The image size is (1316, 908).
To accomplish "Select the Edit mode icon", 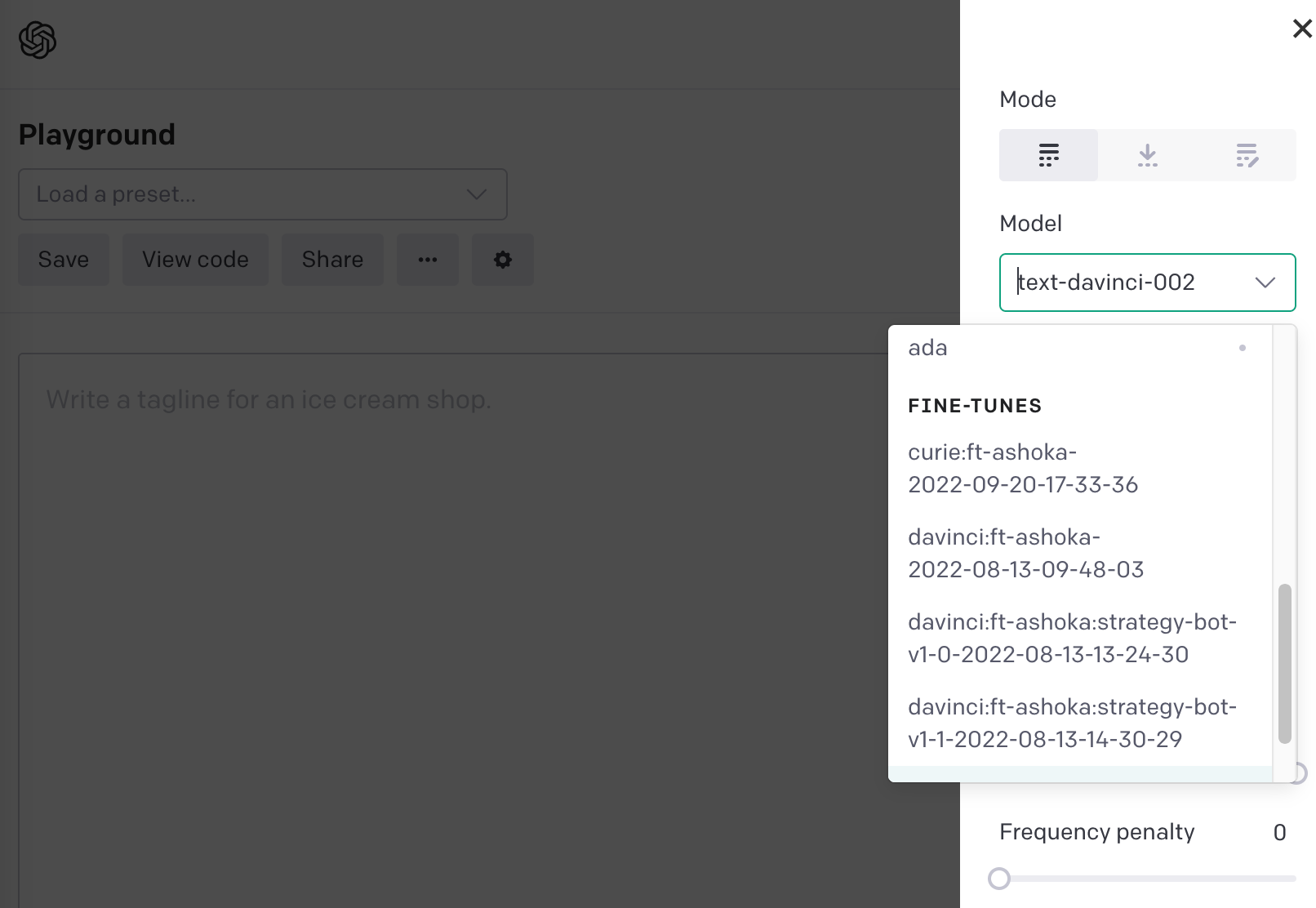I will [x=1247, y=155].
